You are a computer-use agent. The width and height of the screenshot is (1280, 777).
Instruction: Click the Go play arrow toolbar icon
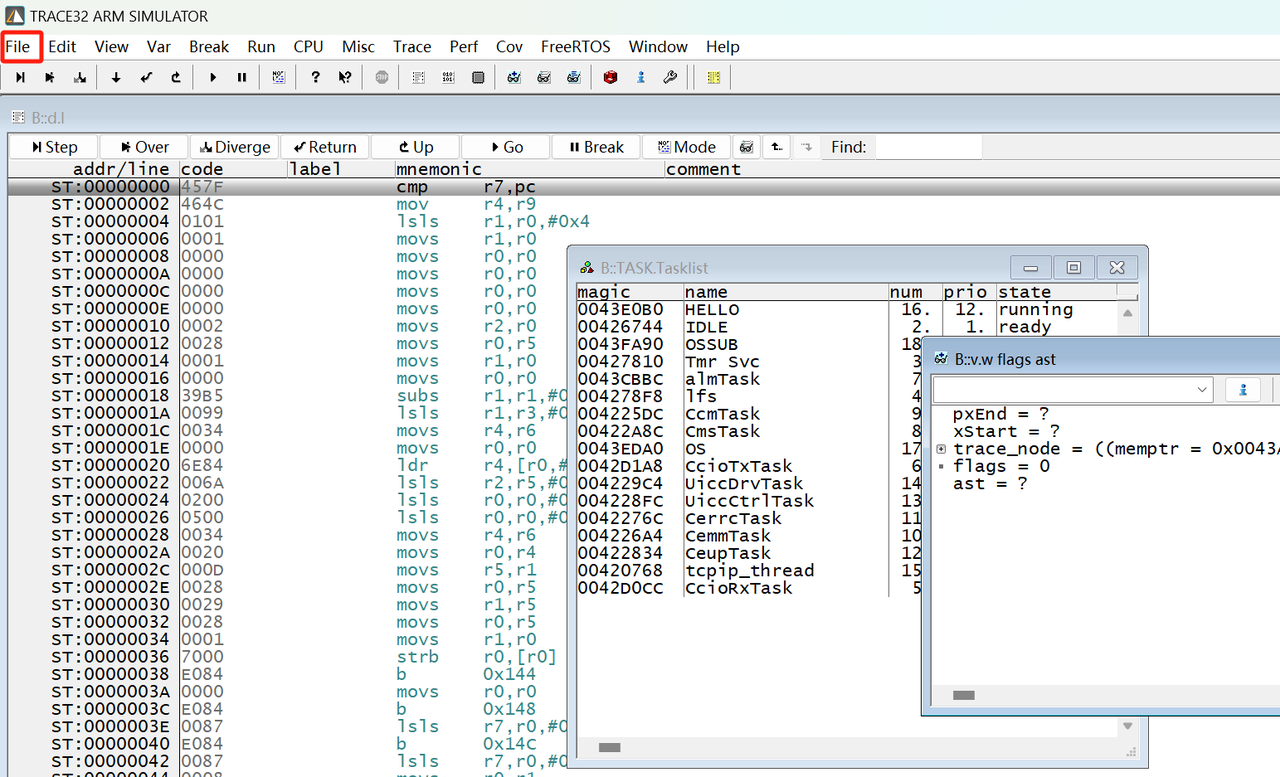(x=212, y=77)
